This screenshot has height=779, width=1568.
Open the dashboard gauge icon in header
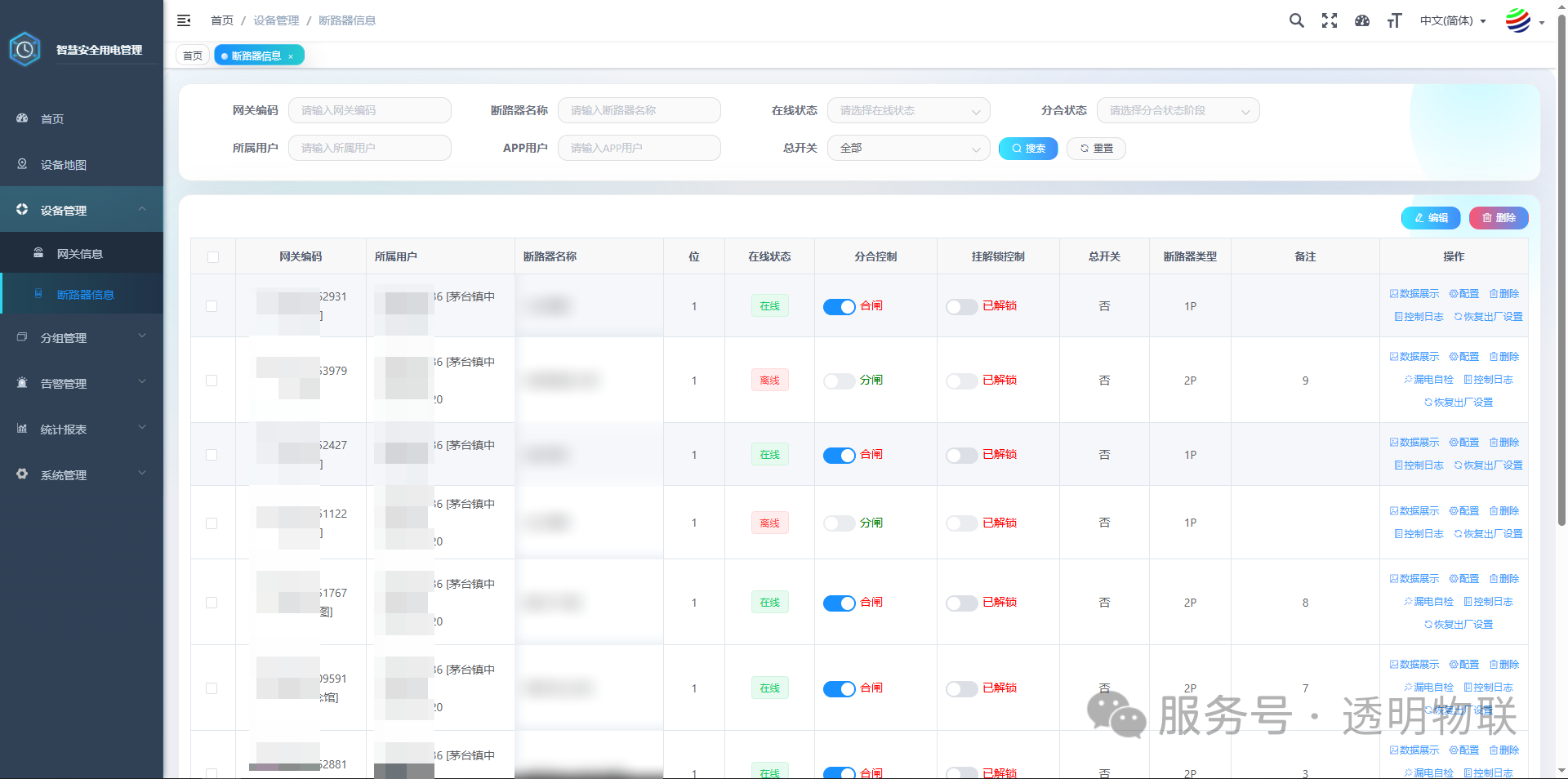(1362, 20)
